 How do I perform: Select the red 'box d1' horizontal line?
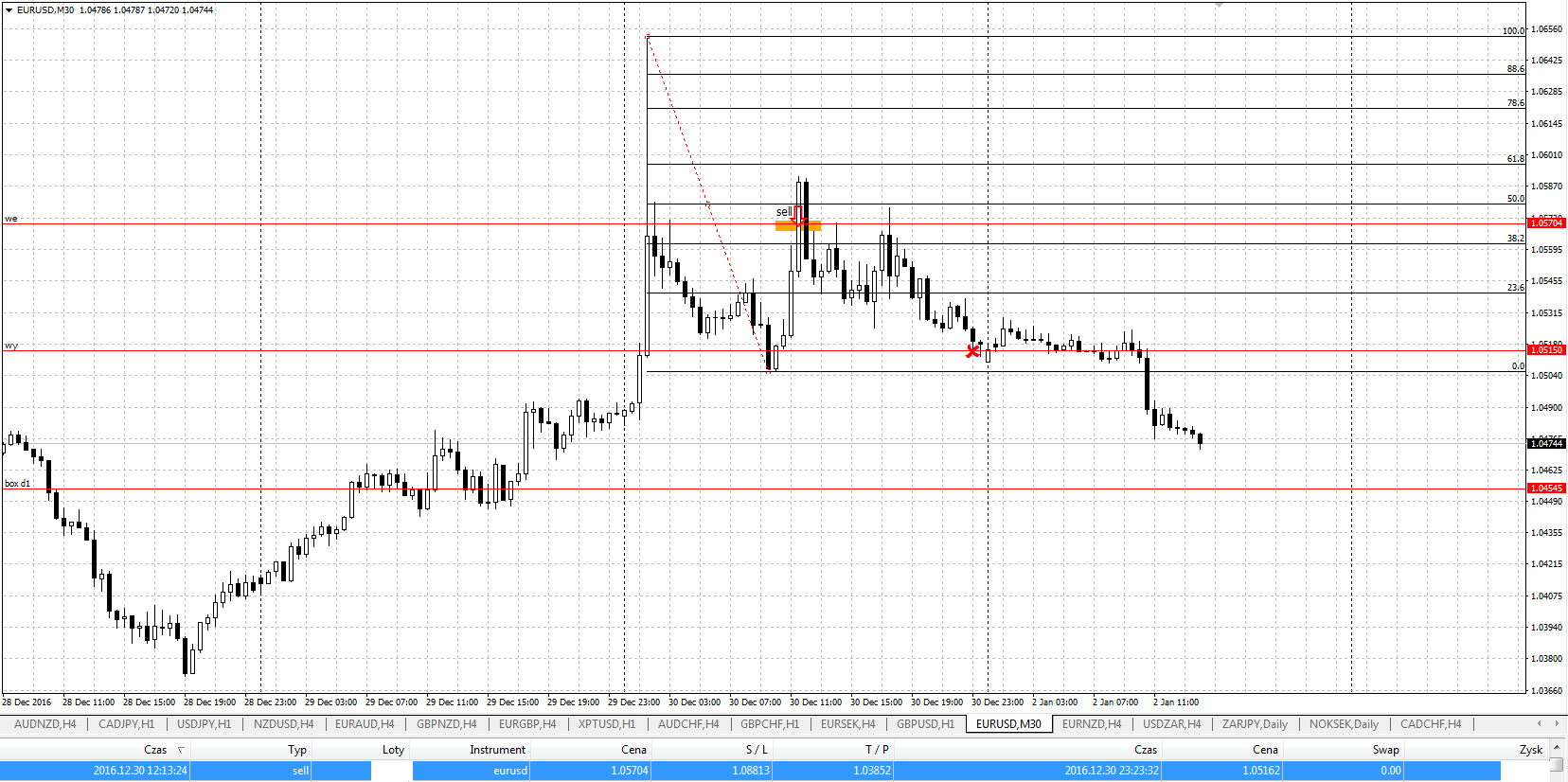pos(284,489)
